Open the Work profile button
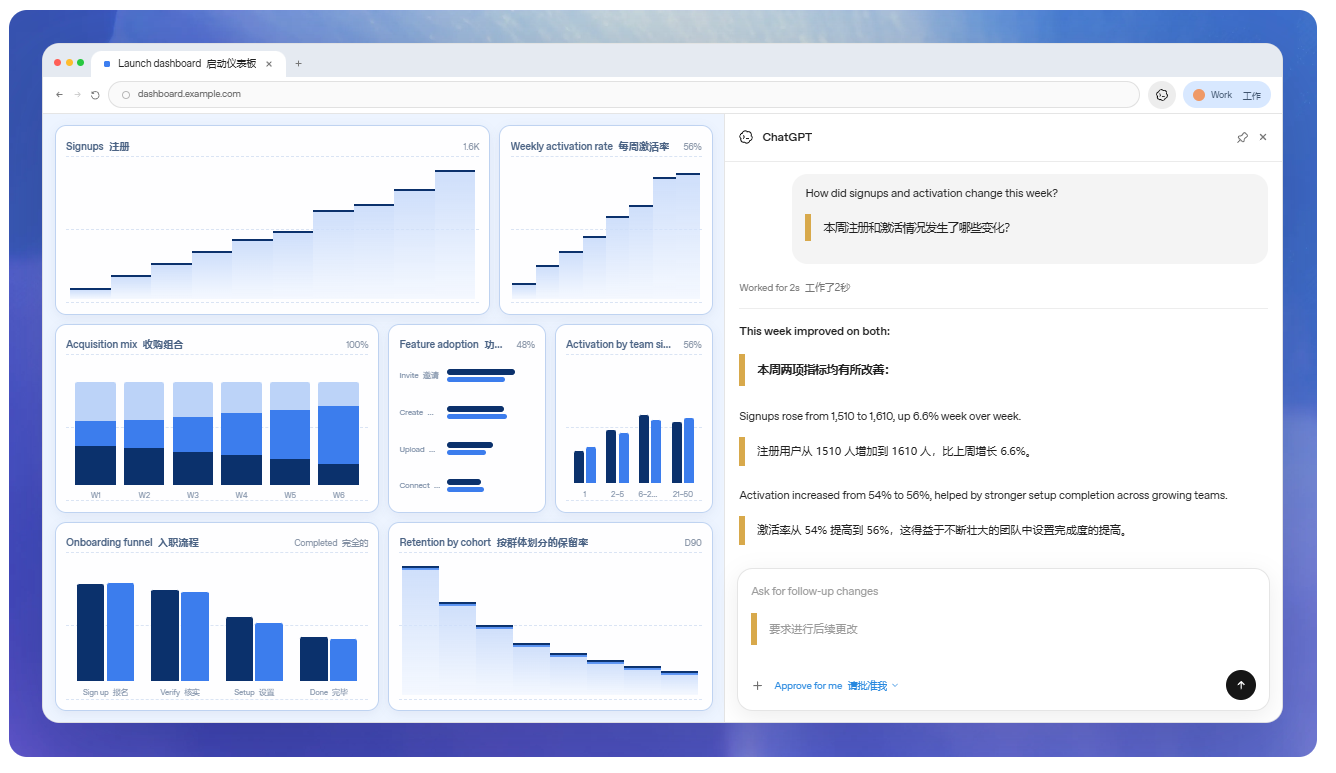The height and width of the screenshot is (773, 1336). tap(1227, 95)
